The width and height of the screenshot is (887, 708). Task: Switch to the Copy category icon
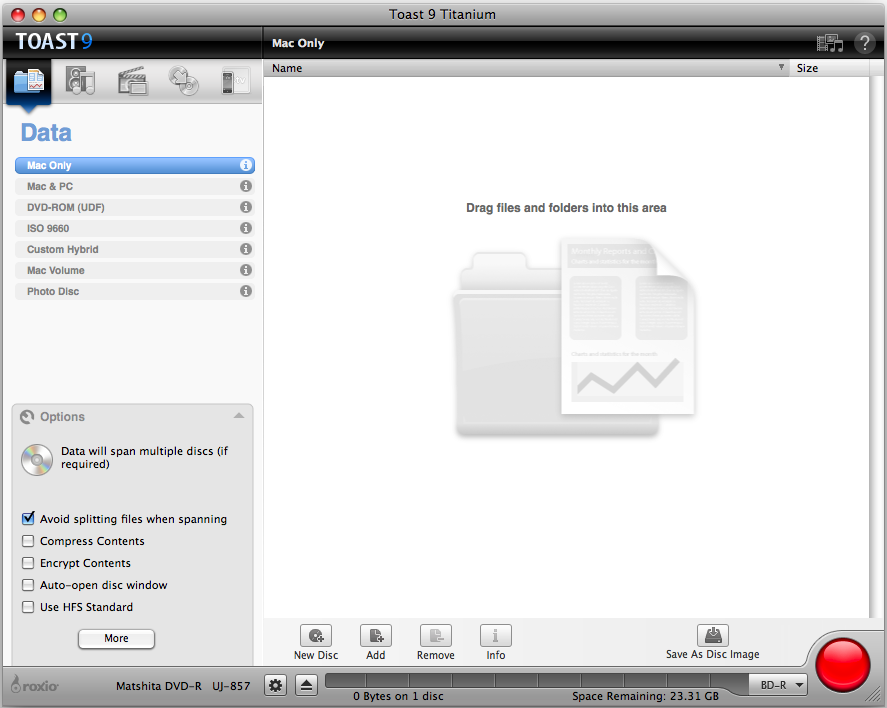point(184,80)
